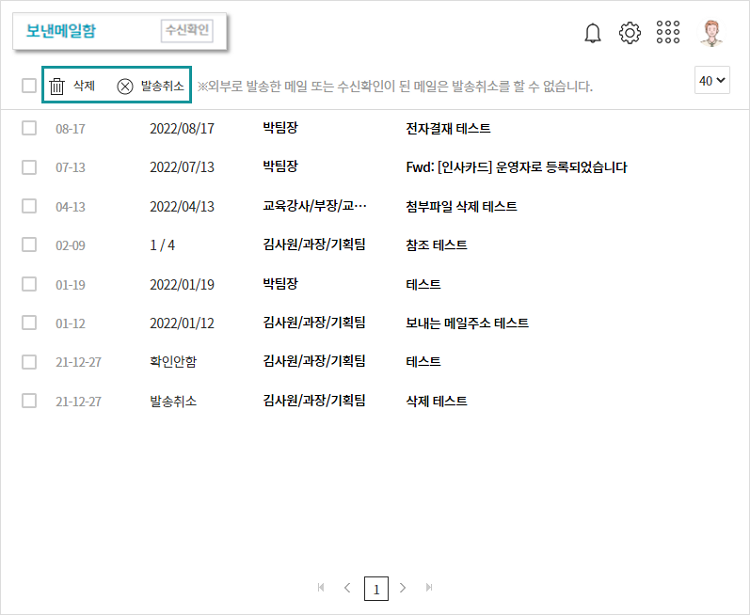Screen dimensions: 750x615
Task: Check the 확인안함 status row checkbox
Action: (x=29, y=362)
